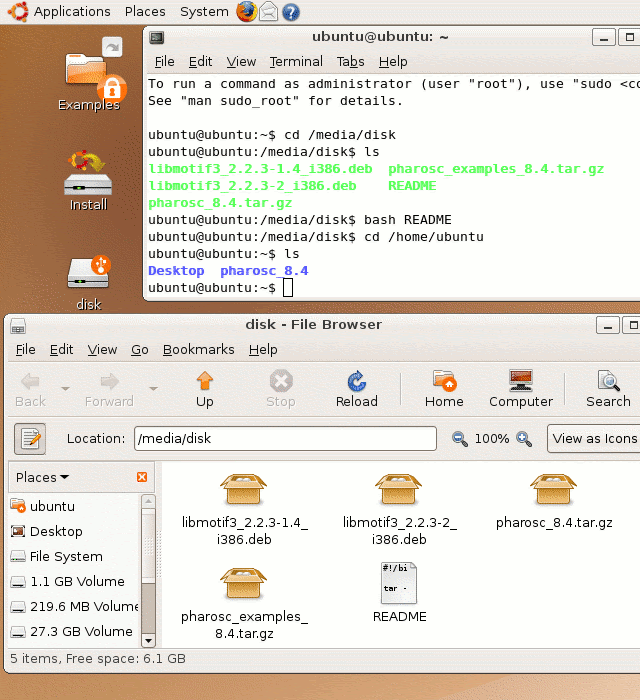This screenshot has height=700, width=640.
Task: Select pharosc_examples_8.4.tar.gz archive icon
Action: [x=244, y=583]
